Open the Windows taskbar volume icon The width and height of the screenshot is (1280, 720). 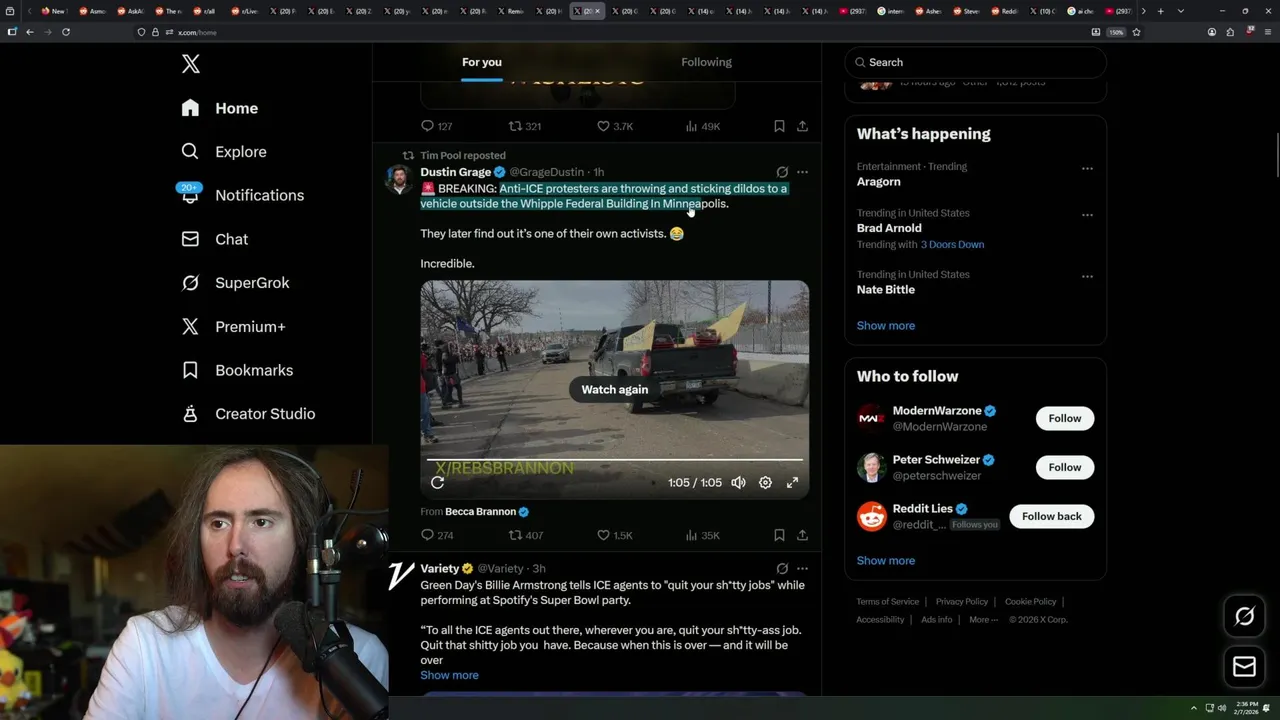tap(1222, 708)
